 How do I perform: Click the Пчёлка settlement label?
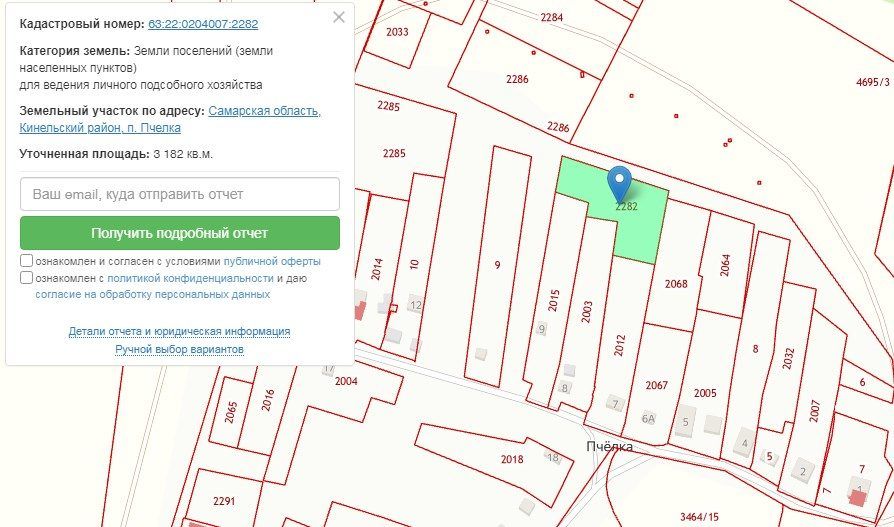tap(609, 447)
